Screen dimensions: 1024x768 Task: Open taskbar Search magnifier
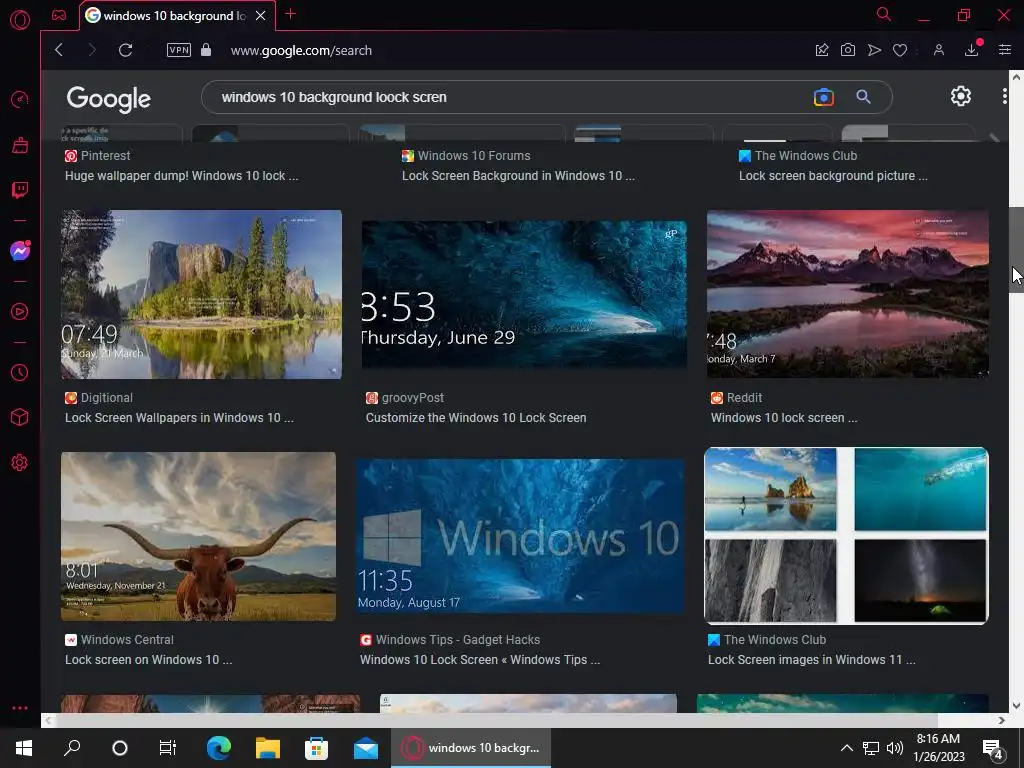tap(72, 748)
